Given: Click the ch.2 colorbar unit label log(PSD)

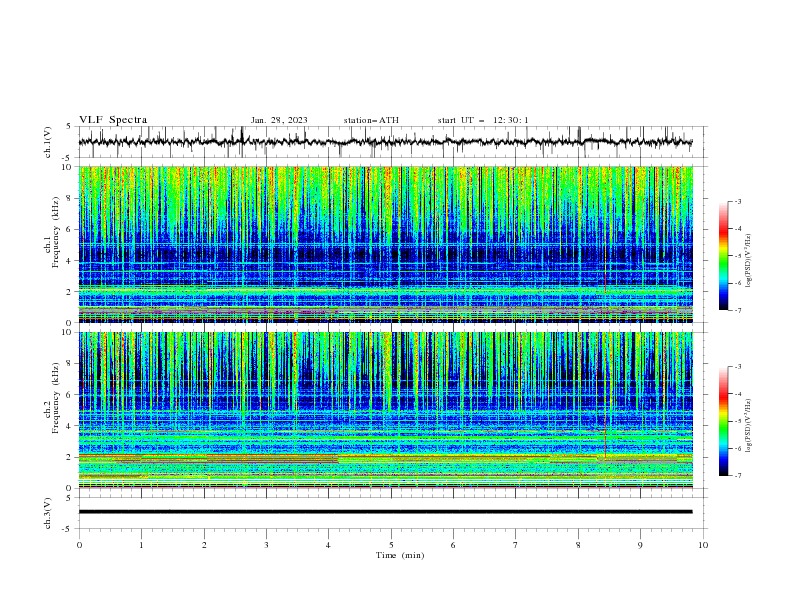Looking at the screenshot, I should coord(749,425).
